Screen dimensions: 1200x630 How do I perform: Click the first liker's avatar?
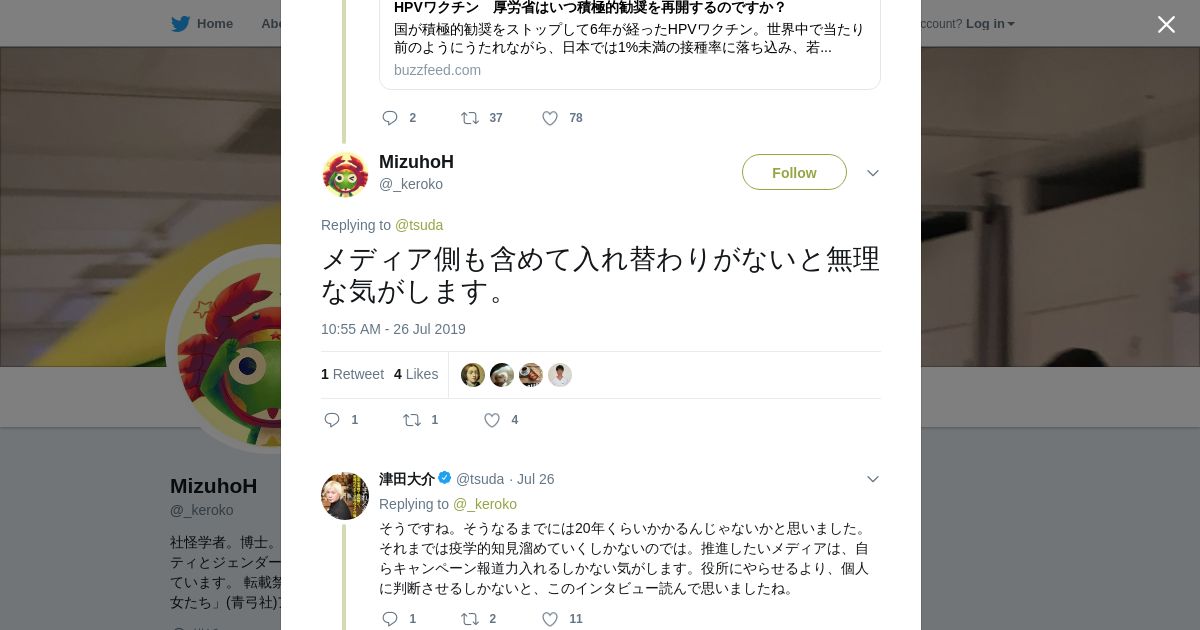(x=473, y=375)
